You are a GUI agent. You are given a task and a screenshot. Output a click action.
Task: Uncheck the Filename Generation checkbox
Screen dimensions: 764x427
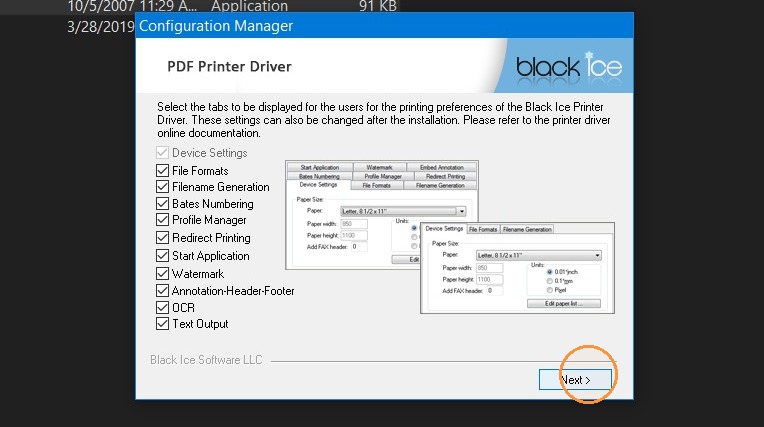(x=162, y=187)
